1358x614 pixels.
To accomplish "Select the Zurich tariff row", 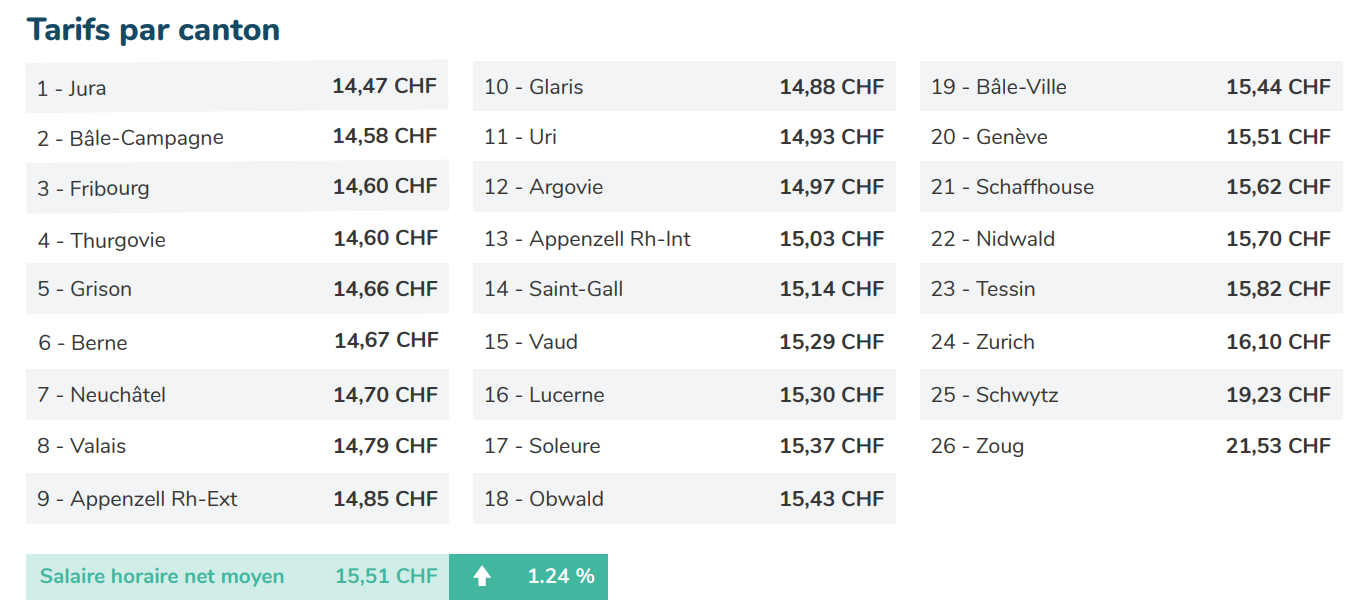I will click(1131, 342).
